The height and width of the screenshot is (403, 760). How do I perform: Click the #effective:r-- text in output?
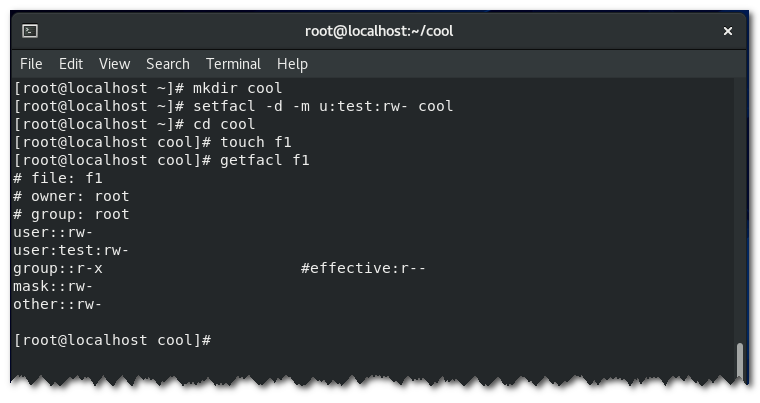[x=363, y=268]
